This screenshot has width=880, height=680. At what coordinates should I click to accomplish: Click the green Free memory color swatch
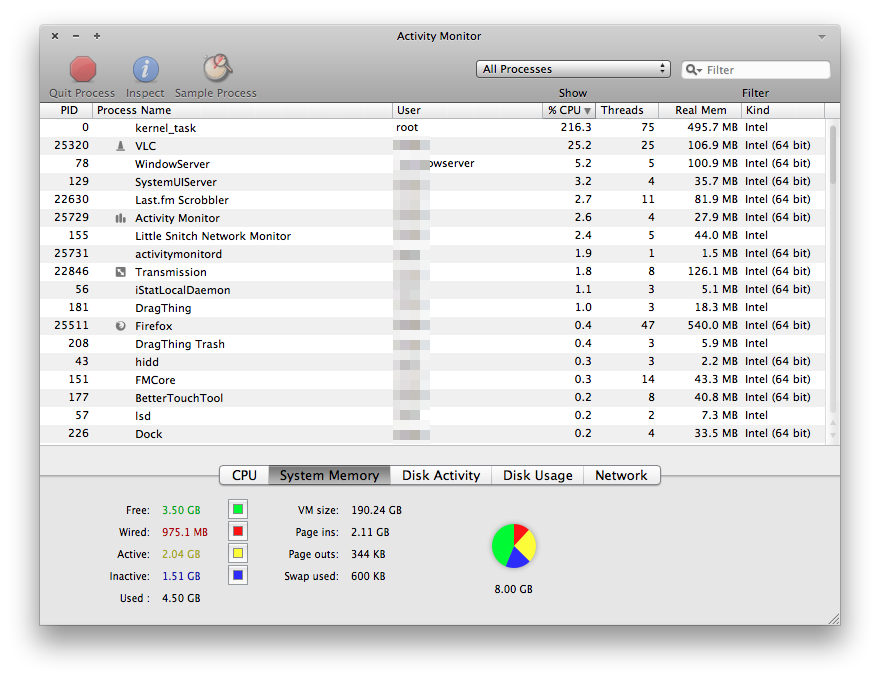pos(238,509)
